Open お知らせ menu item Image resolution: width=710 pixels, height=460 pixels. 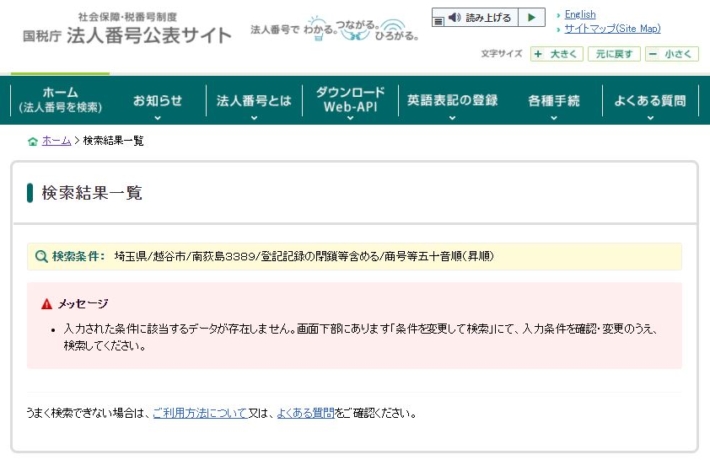pos(157,101)
